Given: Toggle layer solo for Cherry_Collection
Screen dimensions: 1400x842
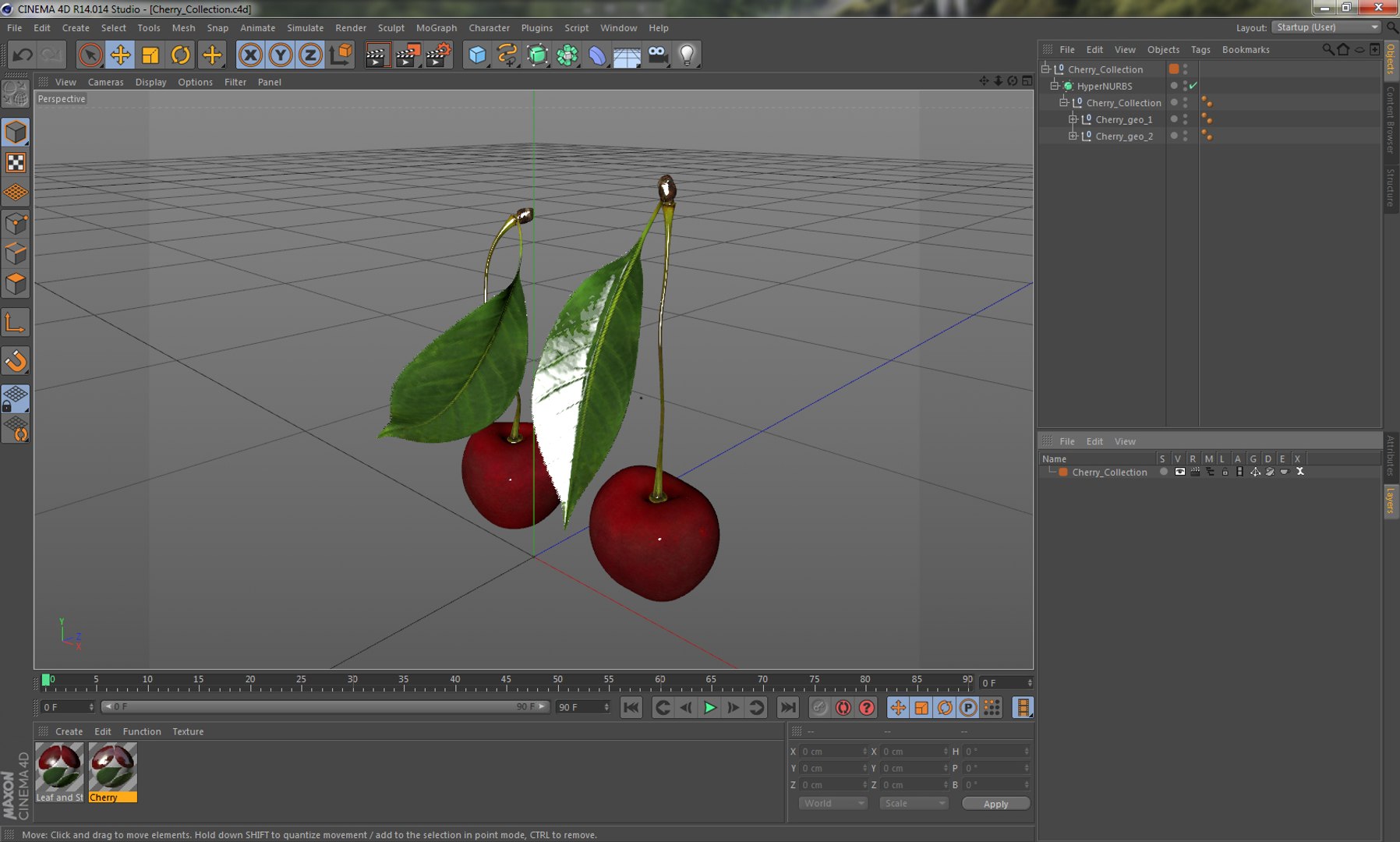Looking at the screenshot, I should point(1164,472).
